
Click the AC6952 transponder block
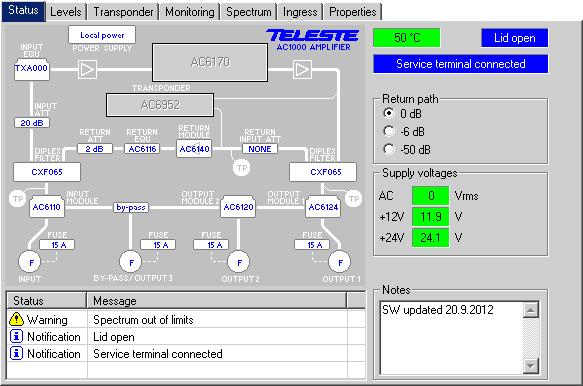160,105
